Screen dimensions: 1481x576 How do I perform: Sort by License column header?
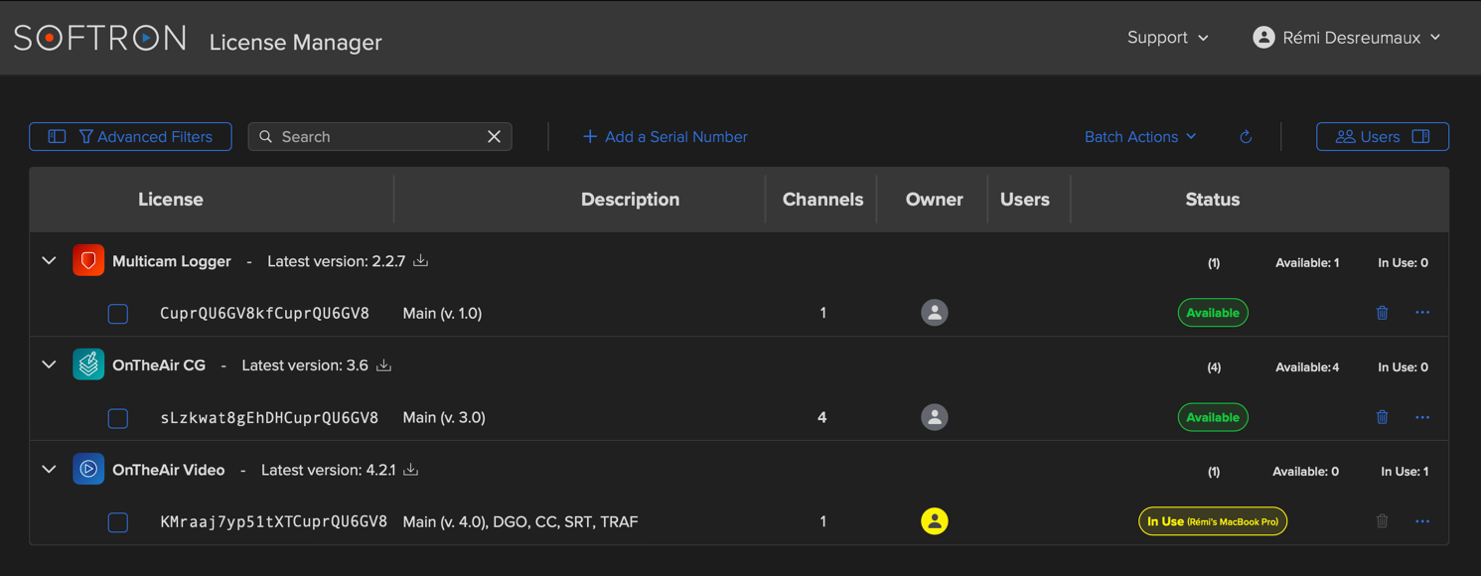171,199
